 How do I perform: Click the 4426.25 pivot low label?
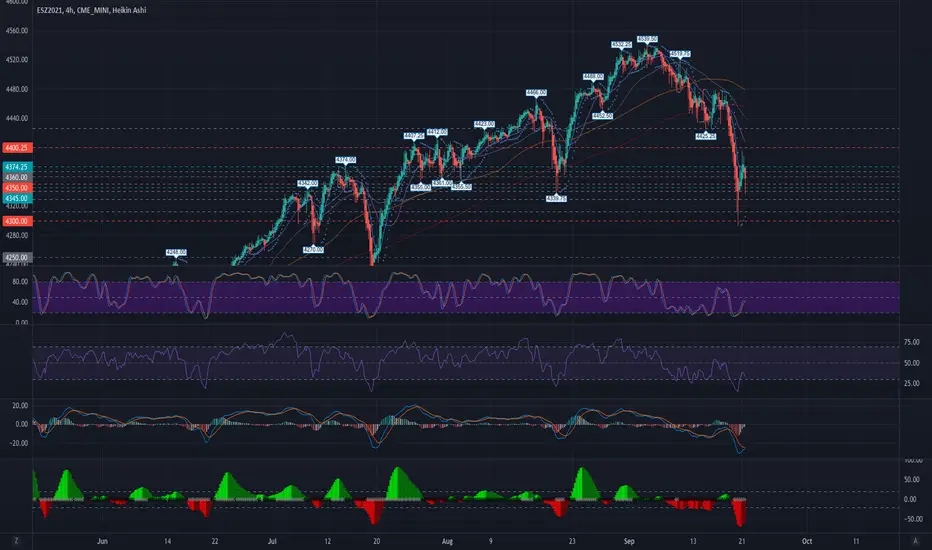point(706,136)
